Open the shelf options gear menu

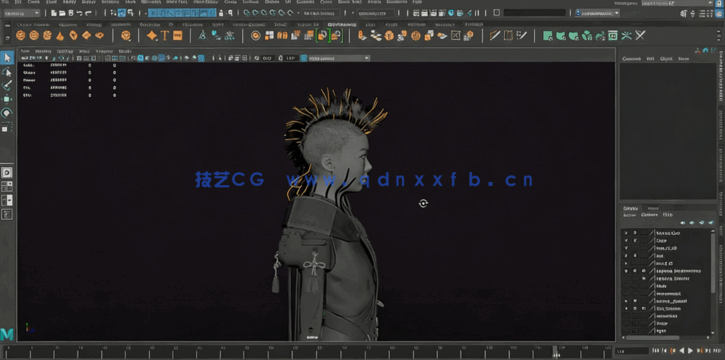click(7, 39)
